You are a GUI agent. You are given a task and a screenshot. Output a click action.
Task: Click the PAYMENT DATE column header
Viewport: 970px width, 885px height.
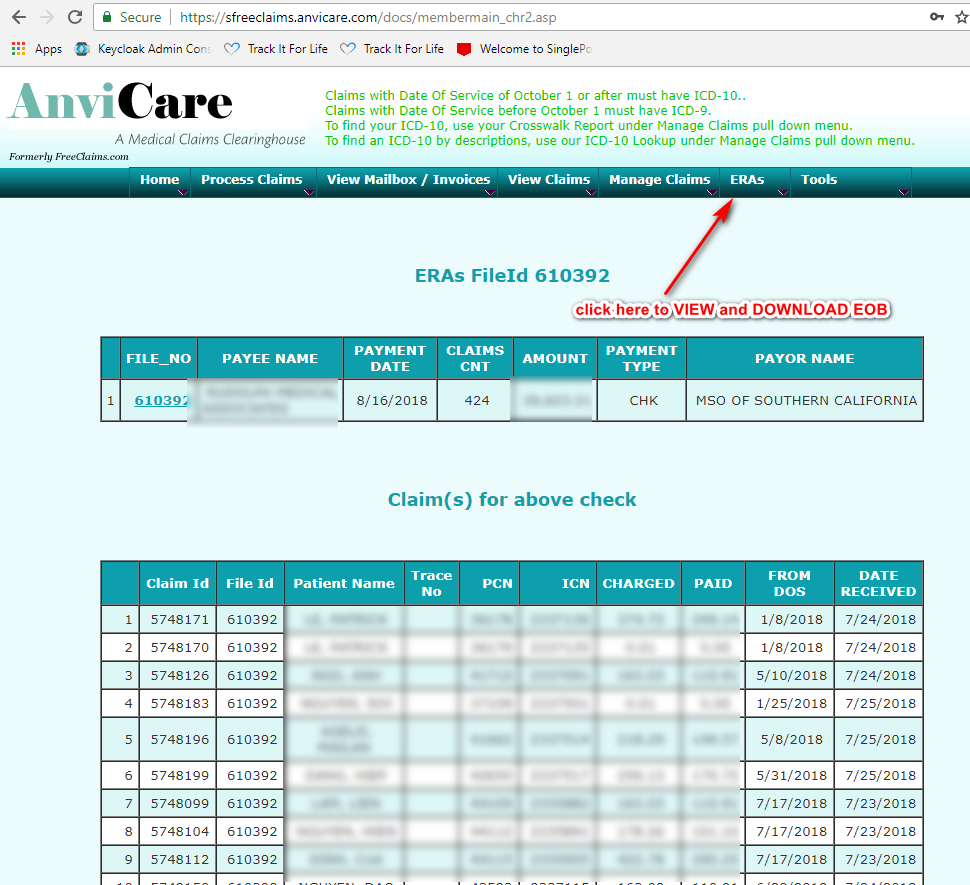click(390, 359)
